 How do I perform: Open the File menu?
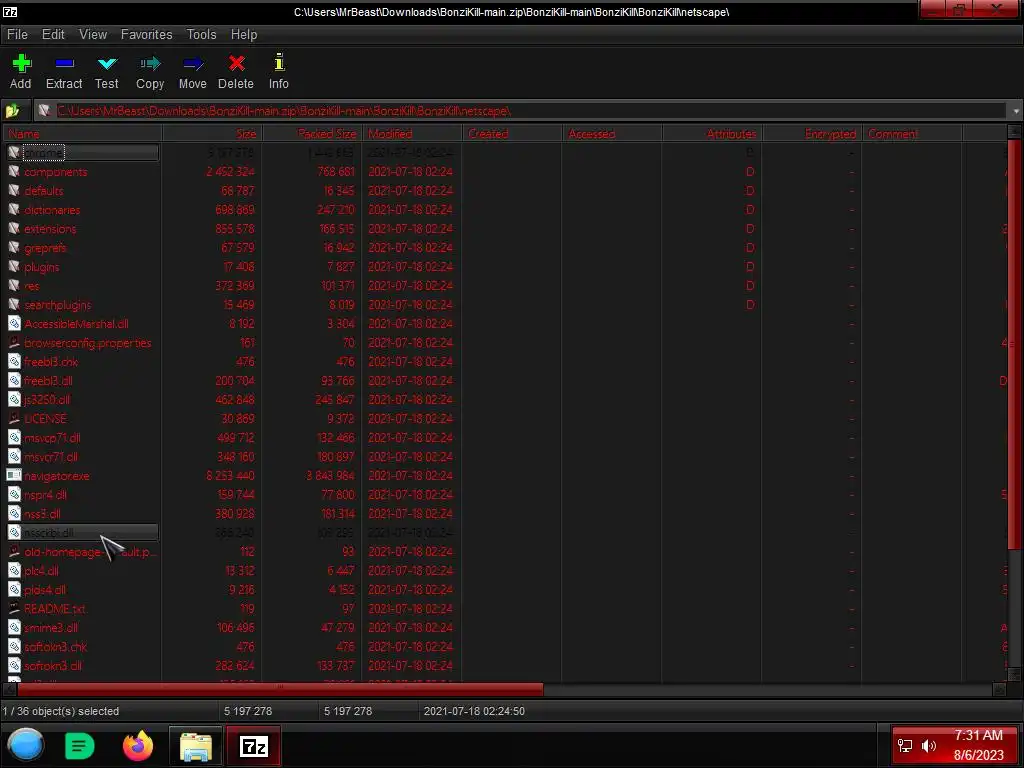click(17, 35)
